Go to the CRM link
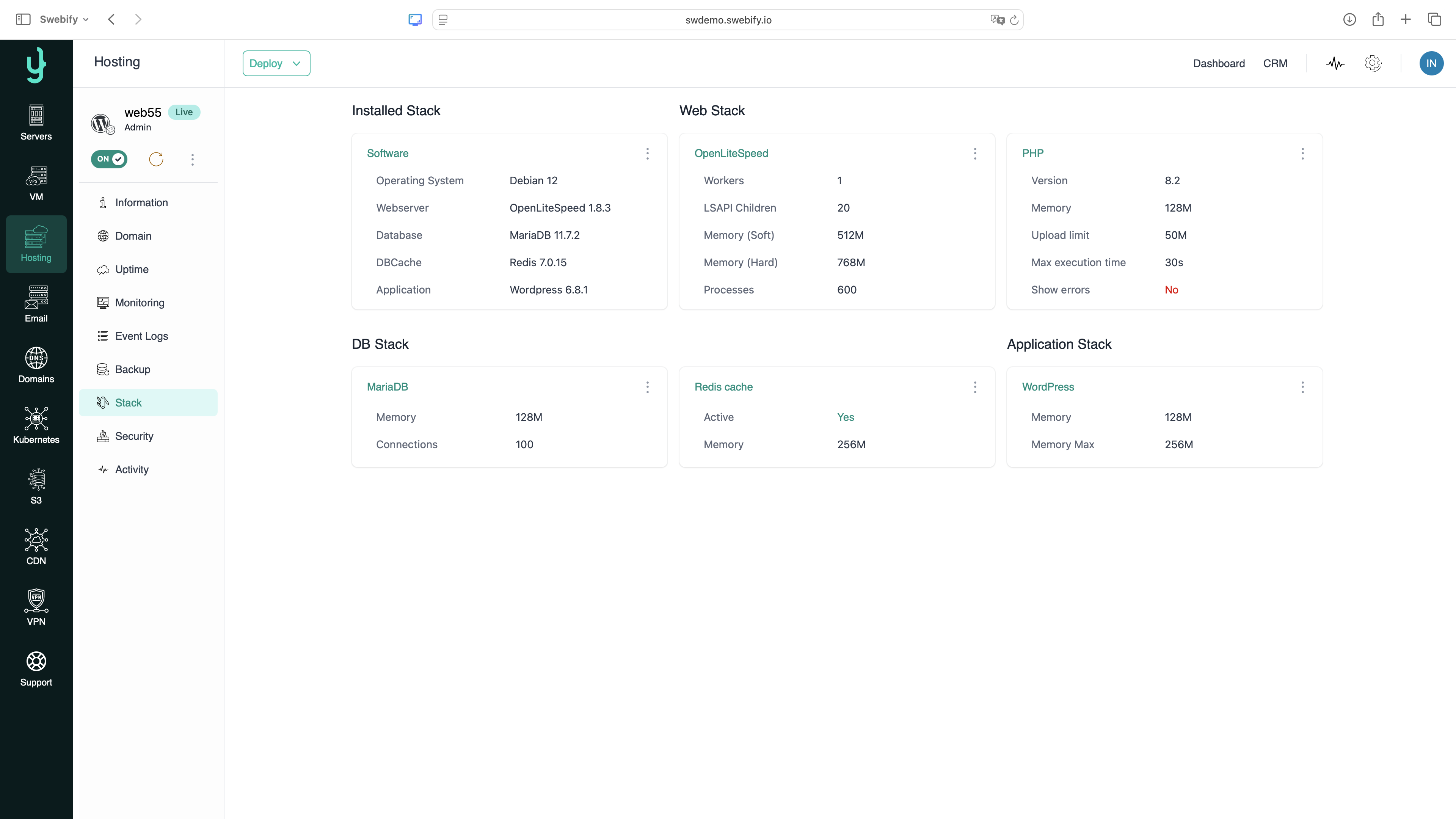 (1275, 63)
